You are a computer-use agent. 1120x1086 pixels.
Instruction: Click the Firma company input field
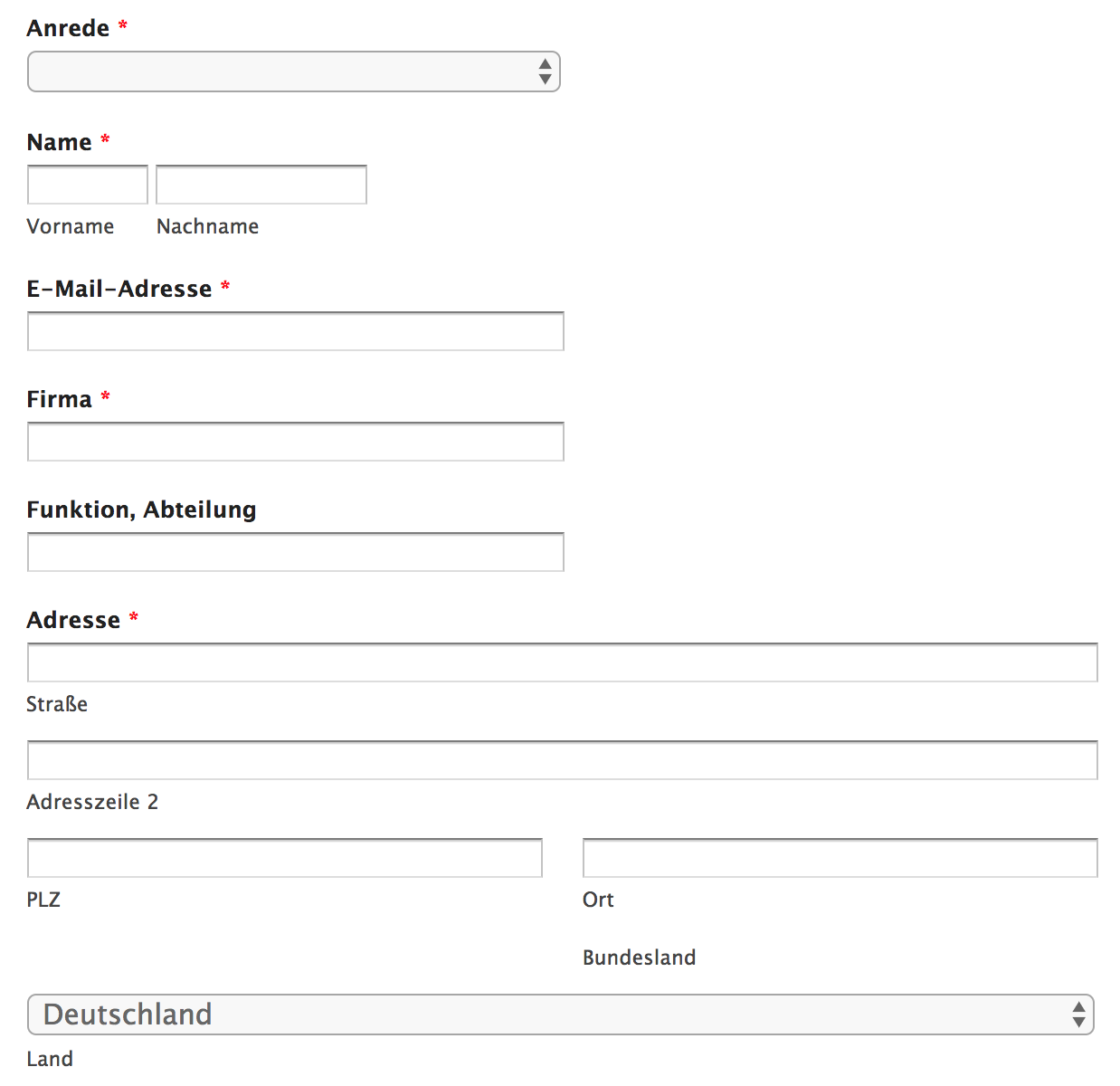296,442
